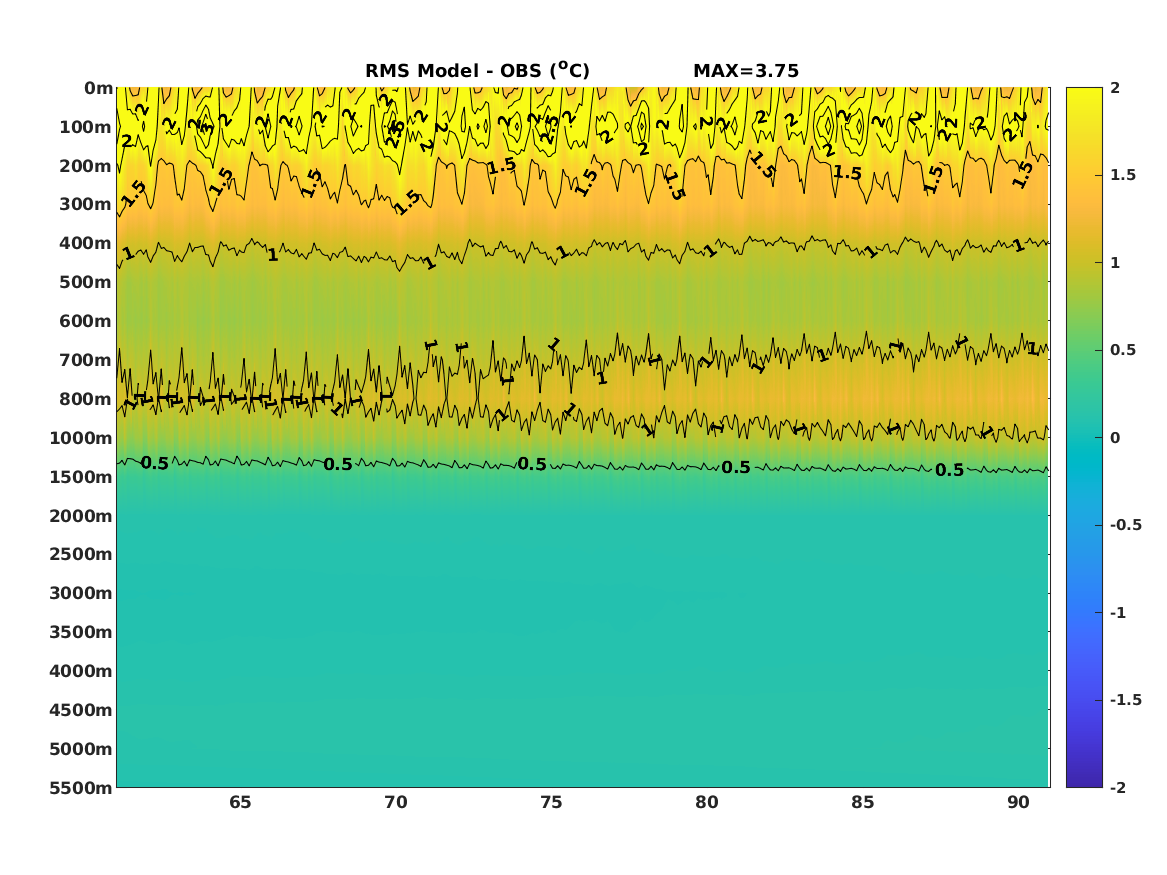
Task: Select the '2000m' depth tick label
Action: click(x=81, y=516)
